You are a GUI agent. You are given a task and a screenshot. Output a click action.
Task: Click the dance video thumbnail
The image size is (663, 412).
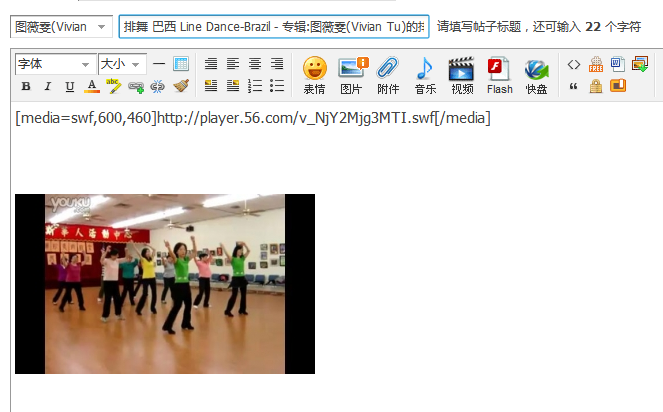point(165,284)
